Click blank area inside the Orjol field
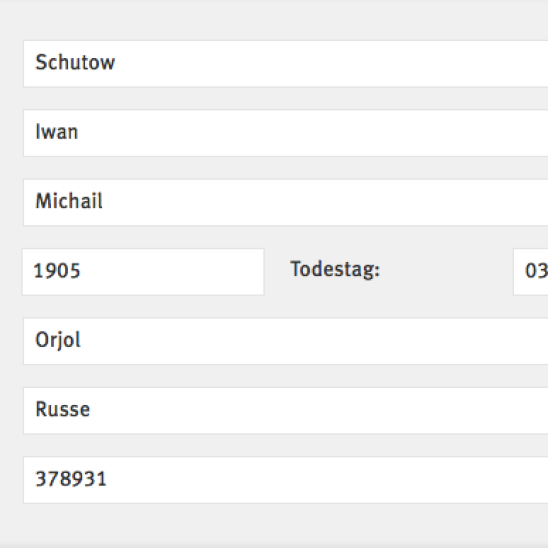 pyautogui.click(x=315, y=341)
